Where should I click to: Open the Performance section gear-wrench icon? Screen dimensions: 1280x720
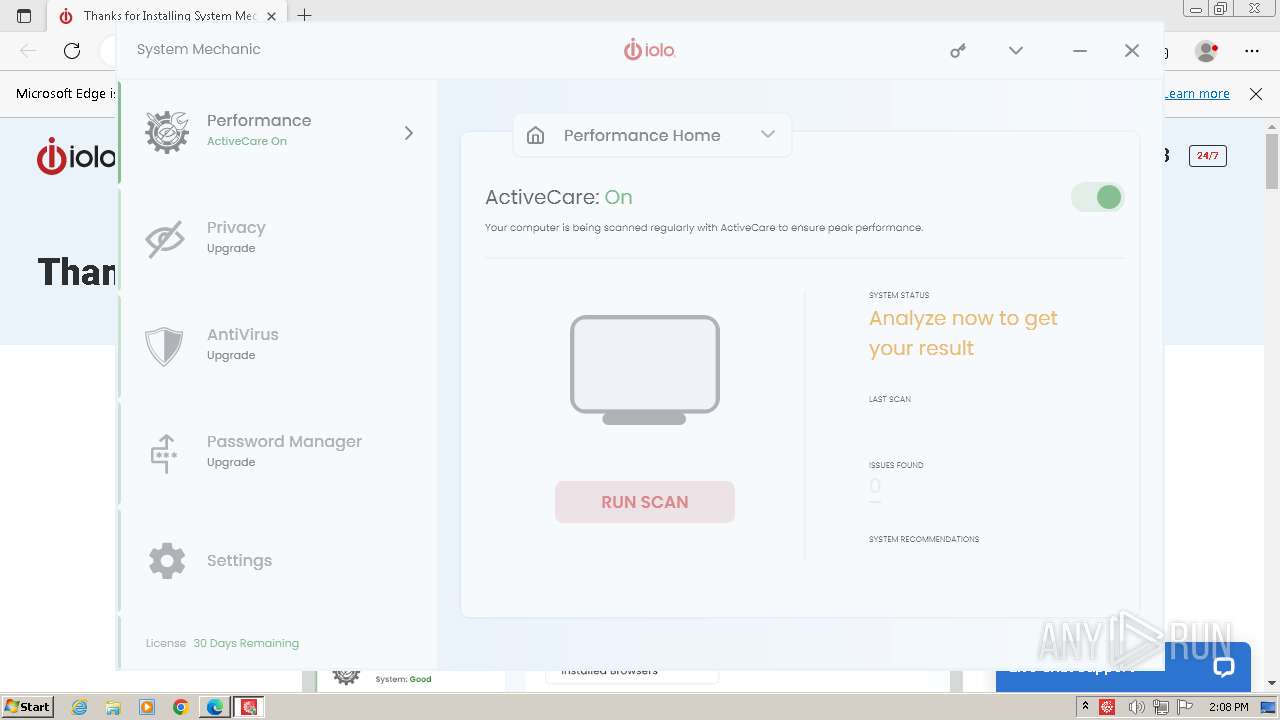click(x=167, y=132)
